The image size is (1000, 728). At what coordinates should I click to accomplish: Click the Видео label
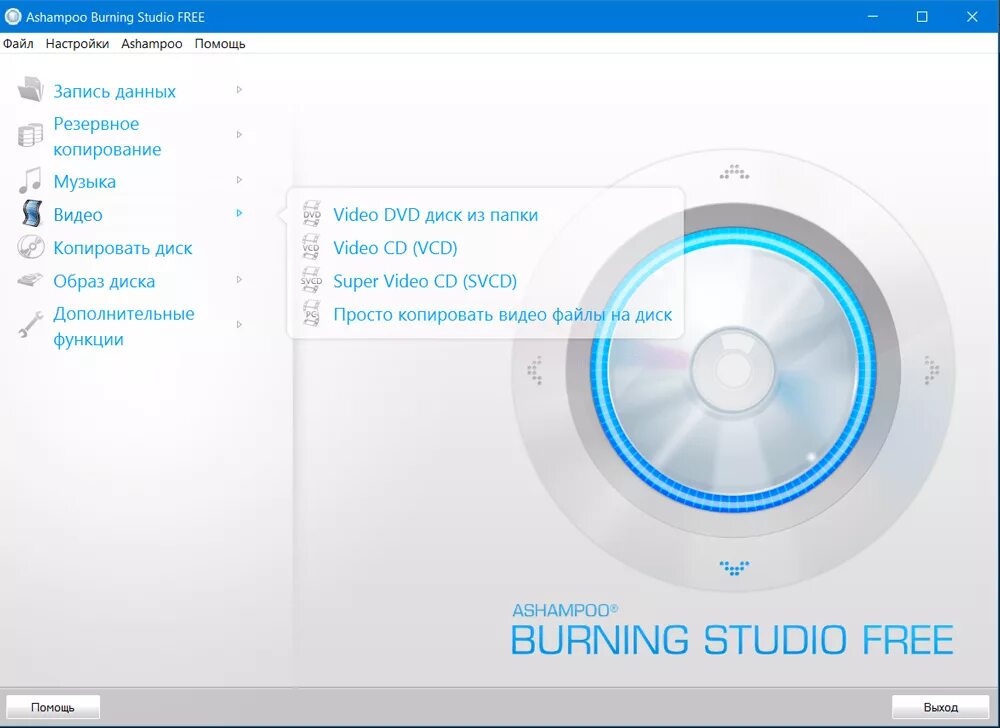(x=78, y=215)
